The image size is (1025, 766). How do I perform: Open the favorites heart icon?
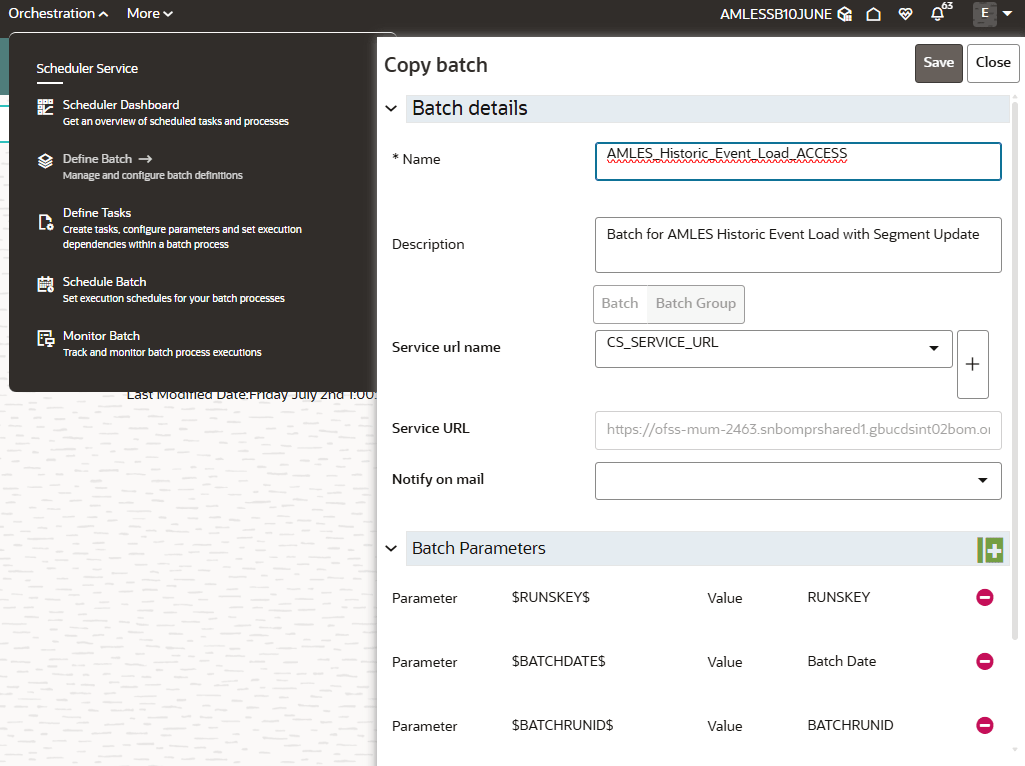[905, 14]
